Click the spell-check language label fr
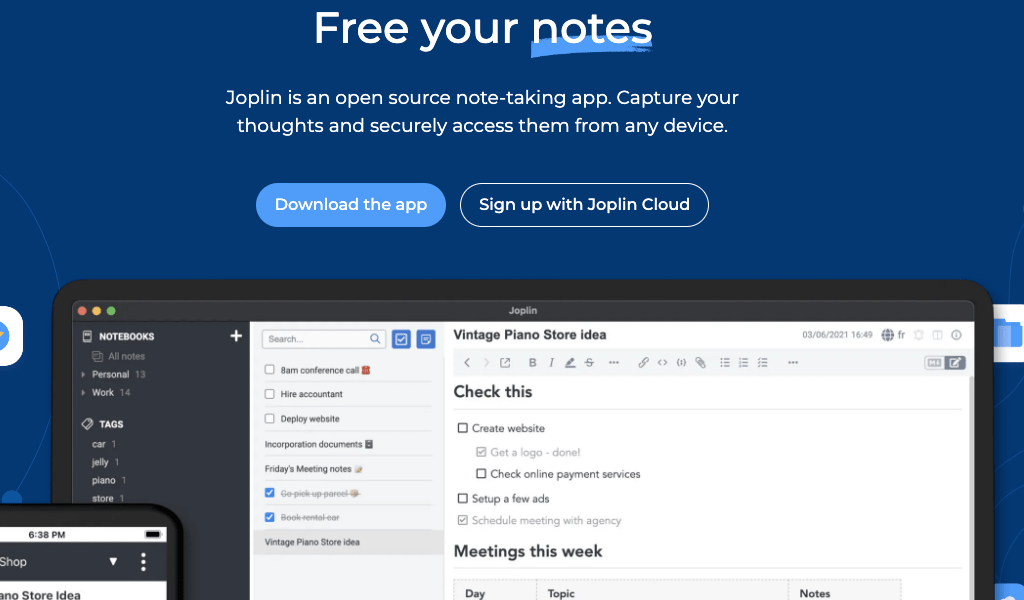Image resolution: width=1024 pixels, height=600 pixels. [901, 335]
